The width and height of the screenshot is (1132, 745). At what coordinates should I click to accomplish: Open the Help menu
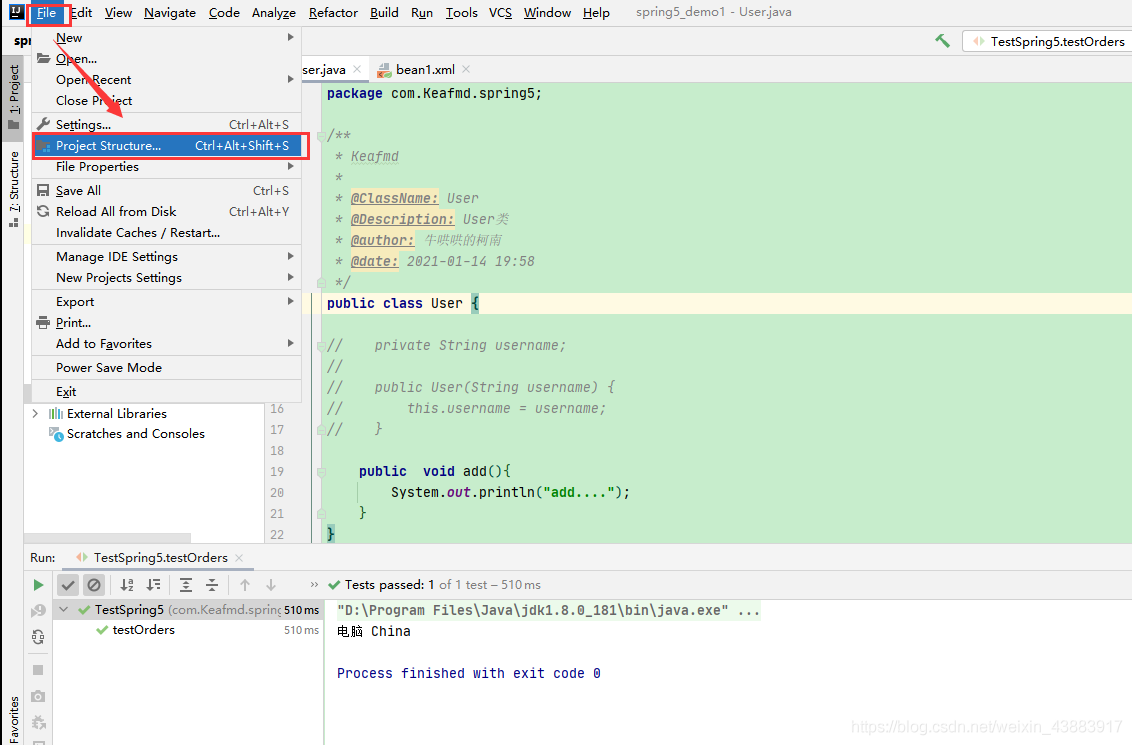tap(596, 12)
